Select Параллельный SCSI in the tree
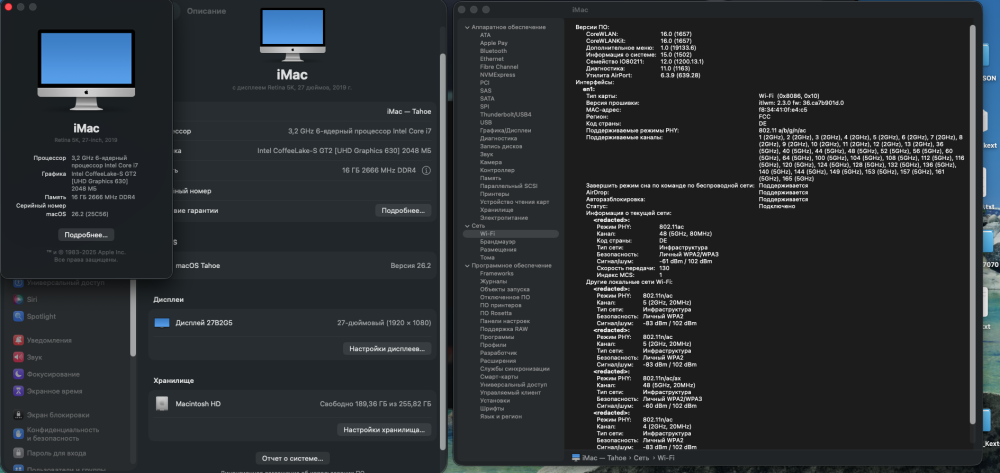Image resolution: width=1000 pixels, height=473 pixels. point(508,186)
